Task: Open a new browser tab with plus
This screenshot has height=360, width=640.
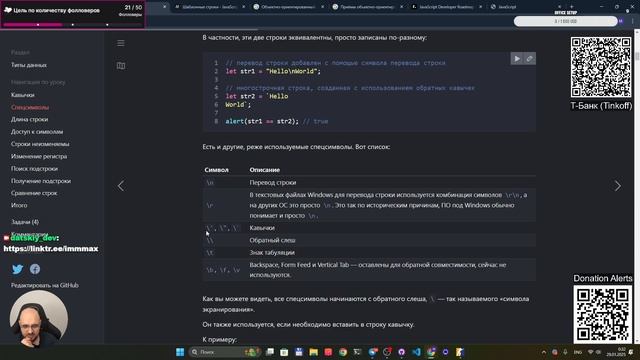Action: point(571,7)
